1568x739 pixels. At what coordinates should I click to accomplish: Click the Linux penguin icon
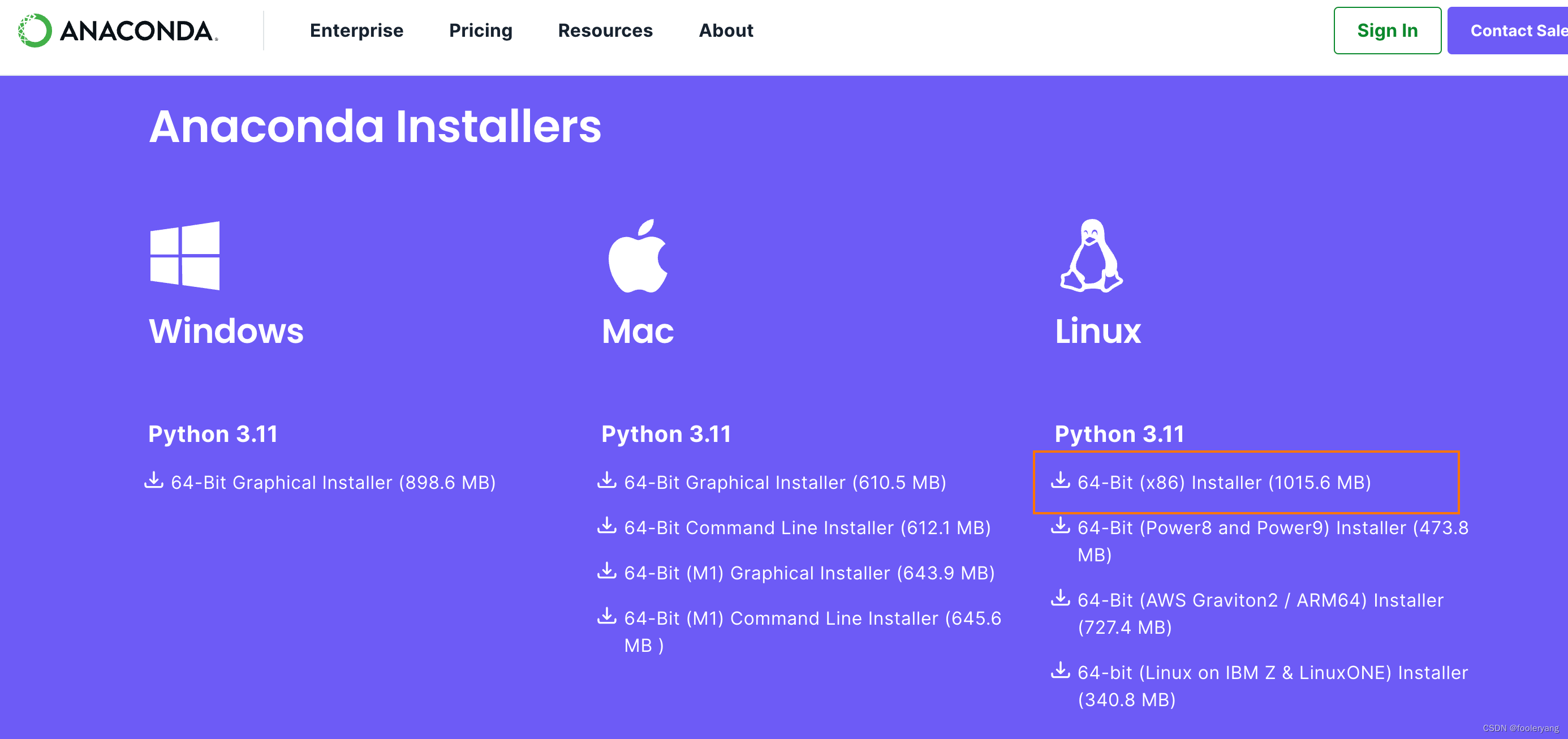pos(1091,256)
